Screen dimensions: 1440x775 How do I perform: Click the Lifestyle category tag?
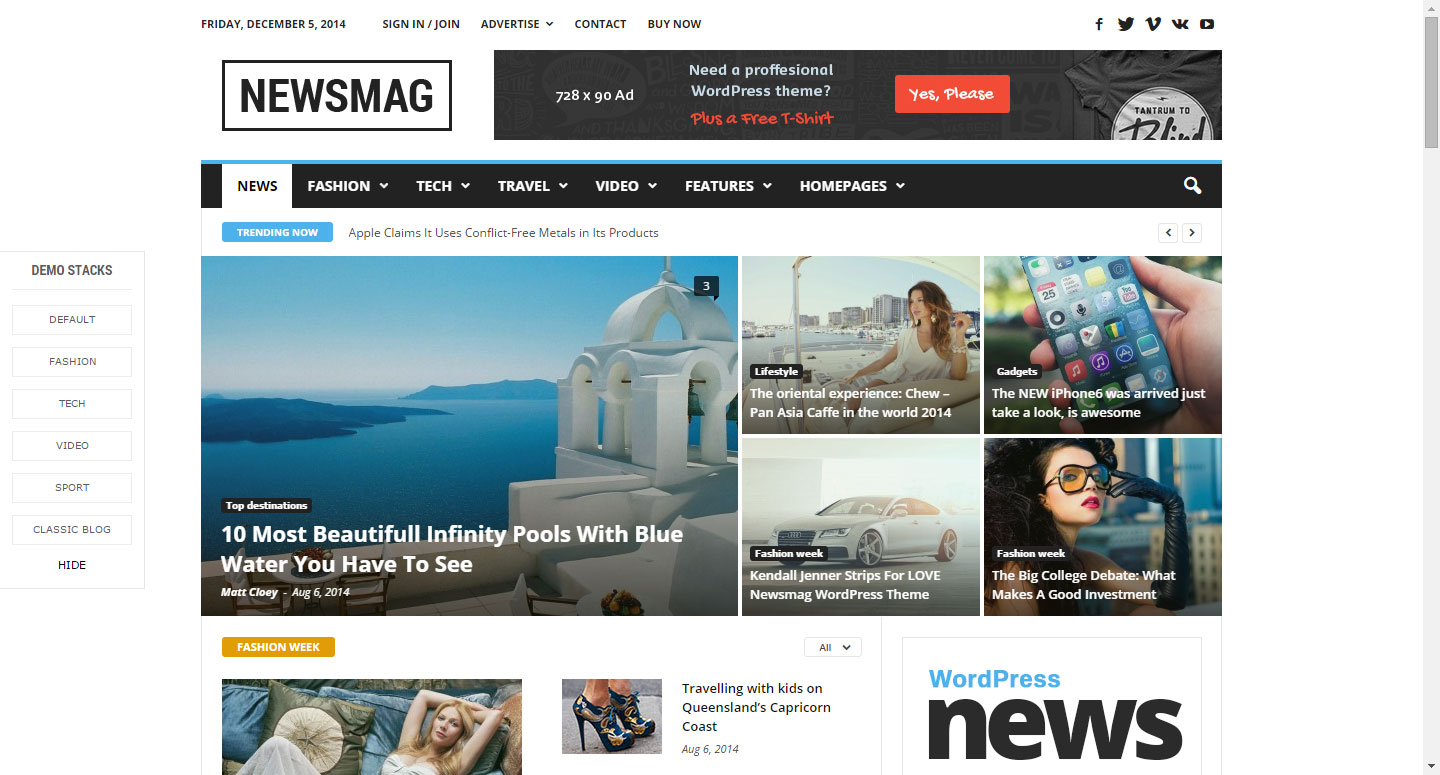click(x=776, y=371)
